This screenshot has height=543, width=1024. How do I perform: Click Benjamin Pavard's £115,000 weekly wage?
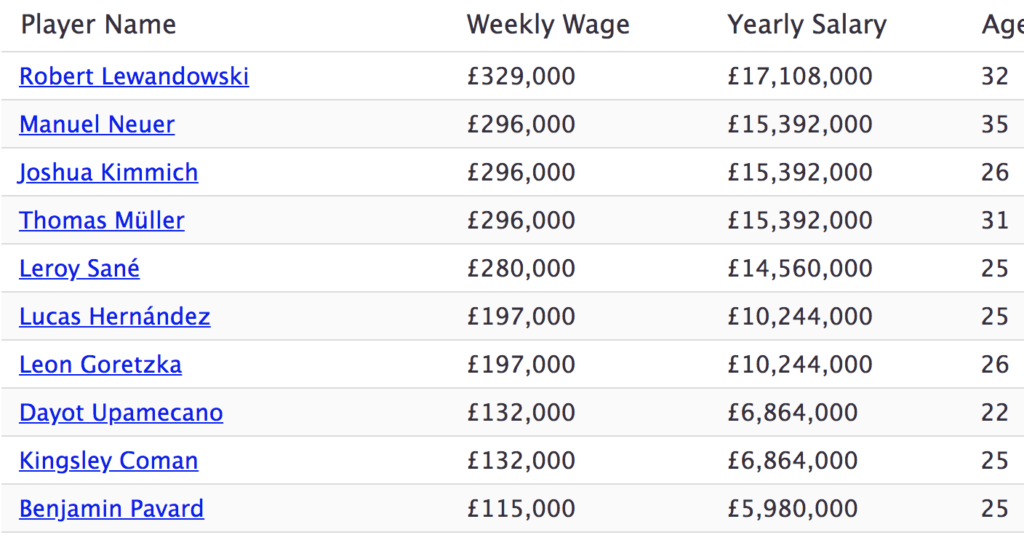click(521, 509)
